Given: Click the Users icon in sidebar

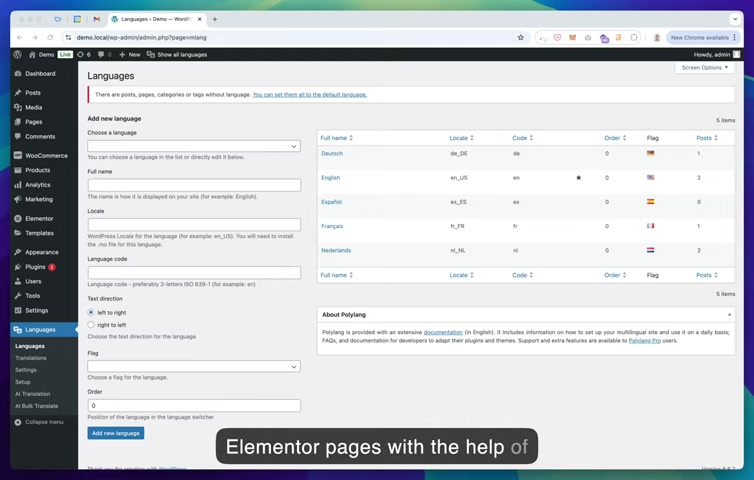Looking at the screenshot, I should (x=18, y=281).
